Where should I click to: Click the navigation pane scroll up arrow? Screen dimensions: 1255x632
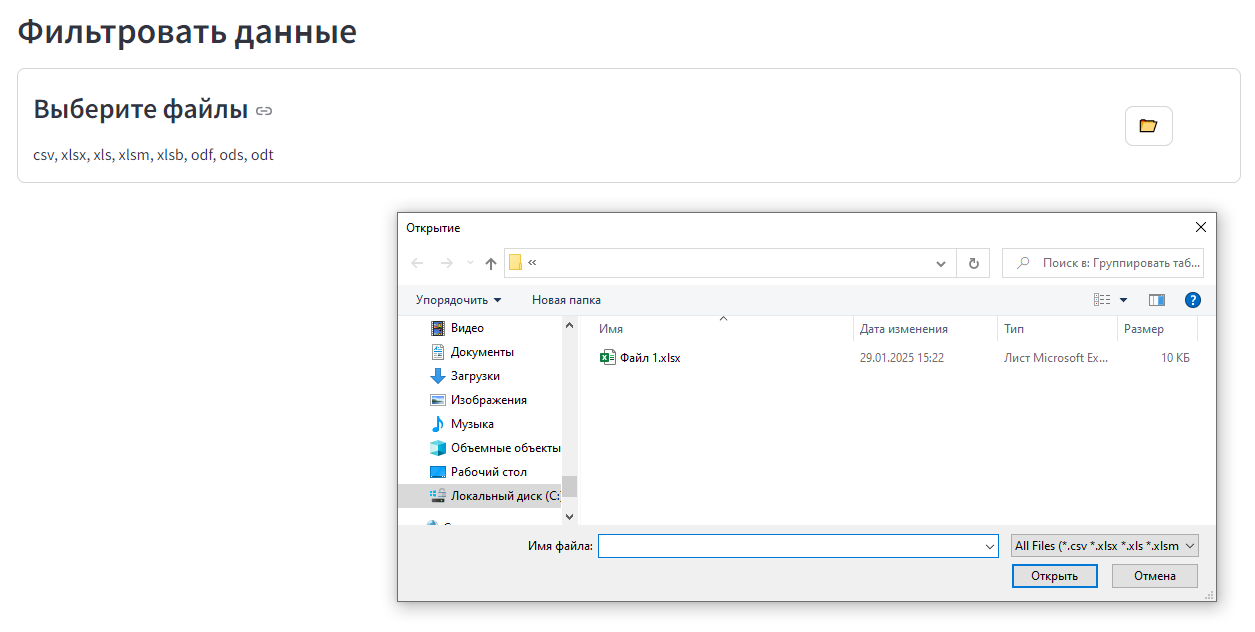(x=570, y=326)
